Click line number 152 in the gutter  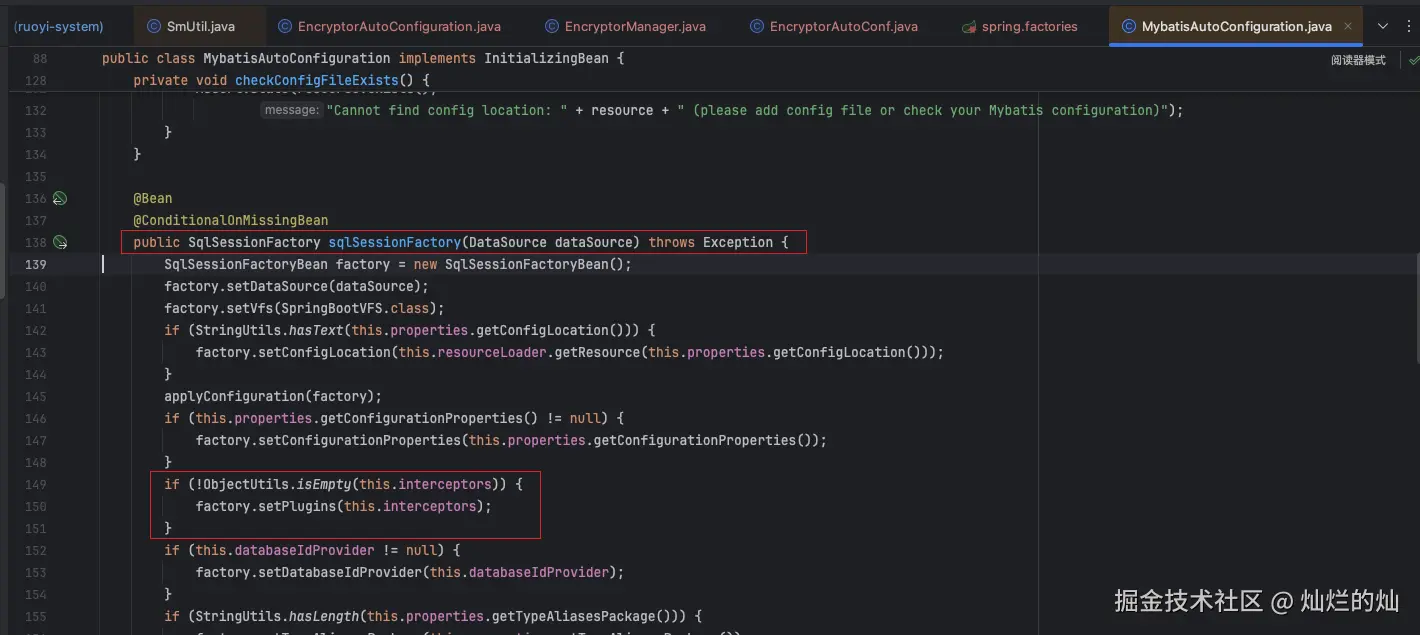coord(35,550)
